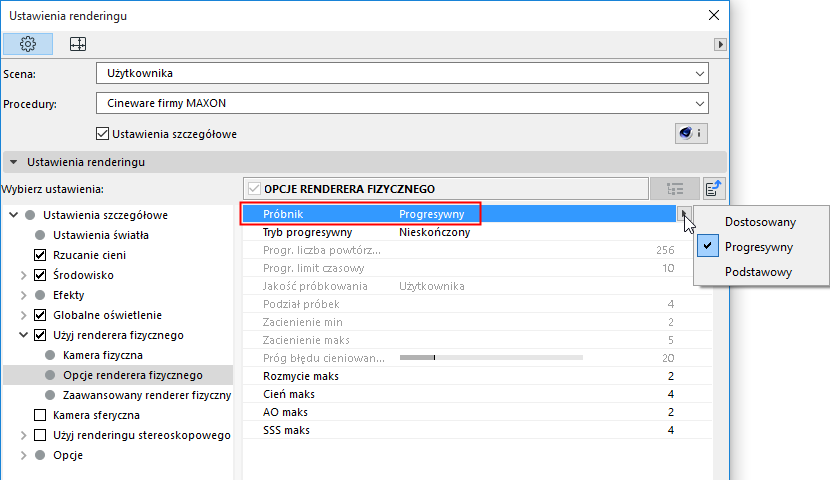830x480 pixels.
Task: Toggle Użyj renderingu stereoskopowego checkbox
Action: (x=40, y=435)
